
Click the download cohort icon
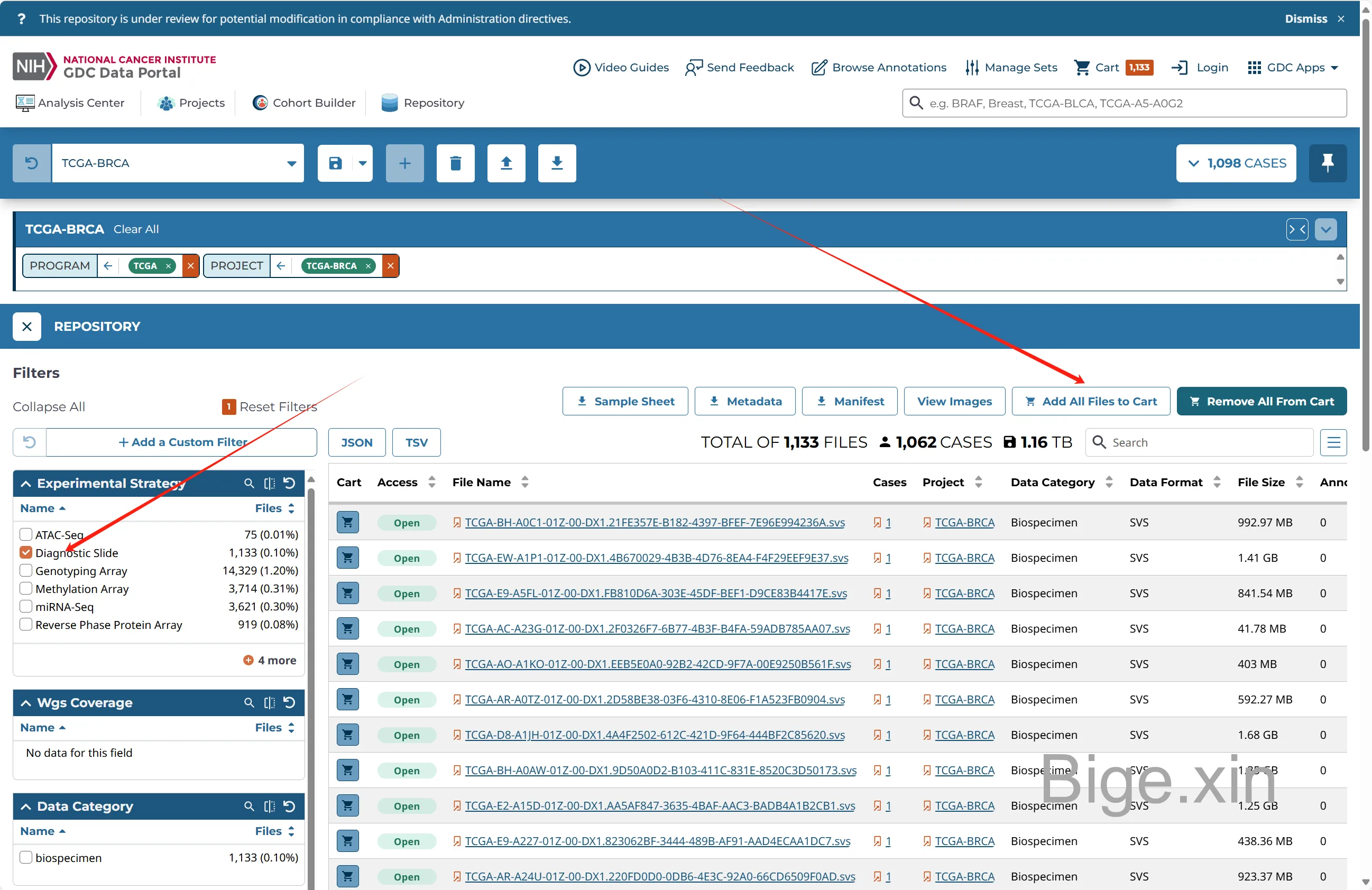click(557, 163)
